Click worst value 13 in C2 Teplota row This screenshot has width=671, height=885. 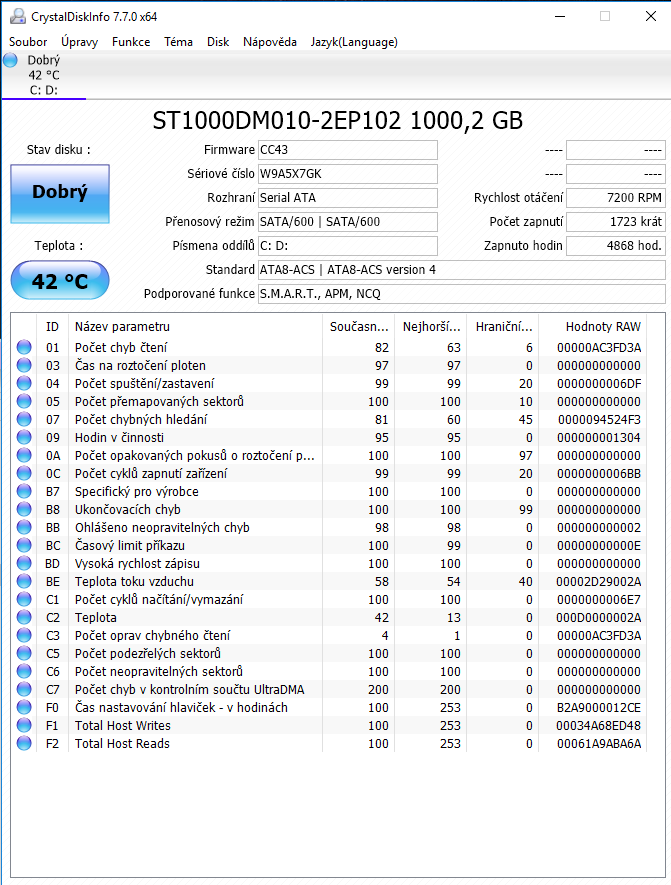click(x=454, y=618)
